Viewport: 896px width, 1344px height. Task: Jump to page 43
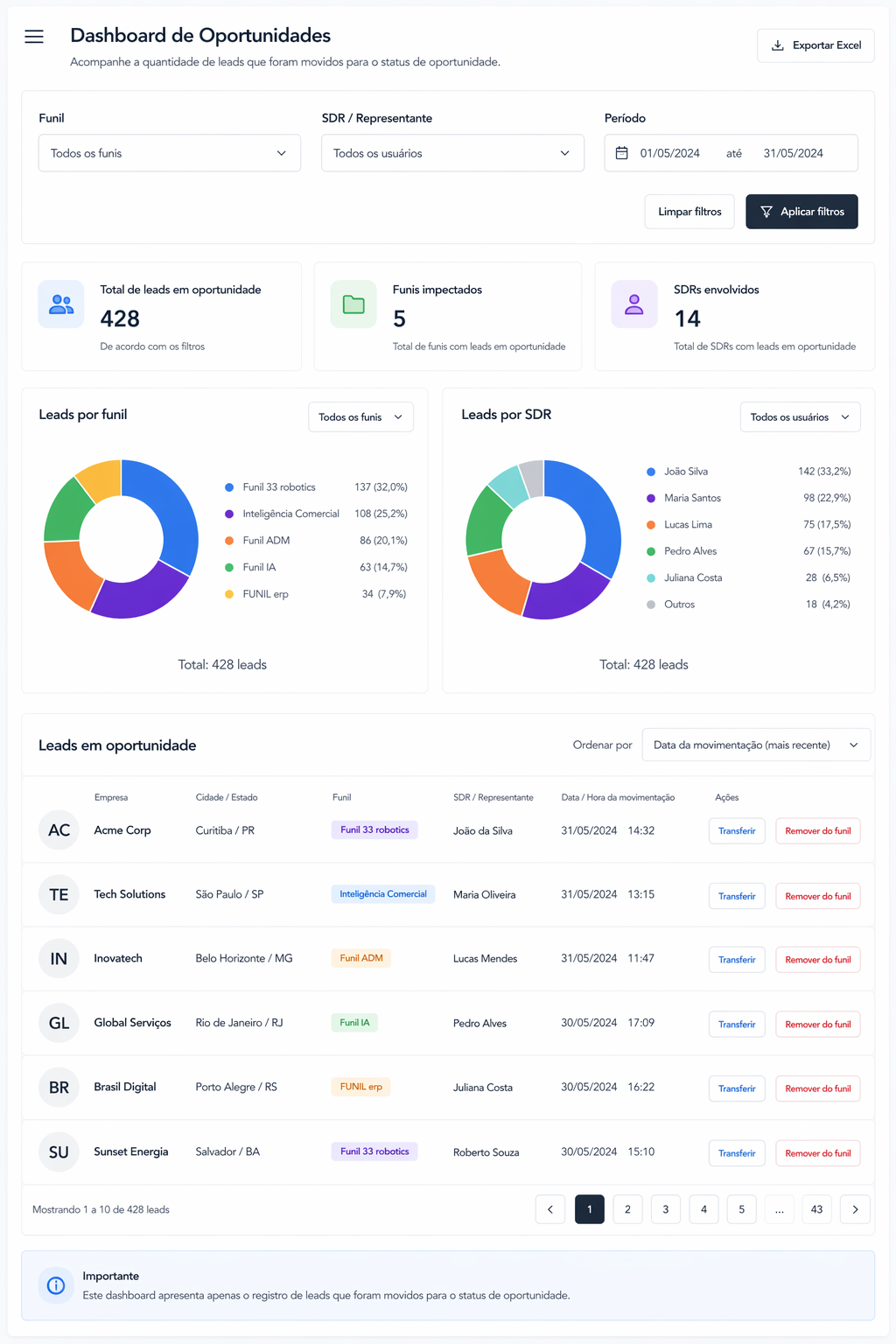point(816,1209)
